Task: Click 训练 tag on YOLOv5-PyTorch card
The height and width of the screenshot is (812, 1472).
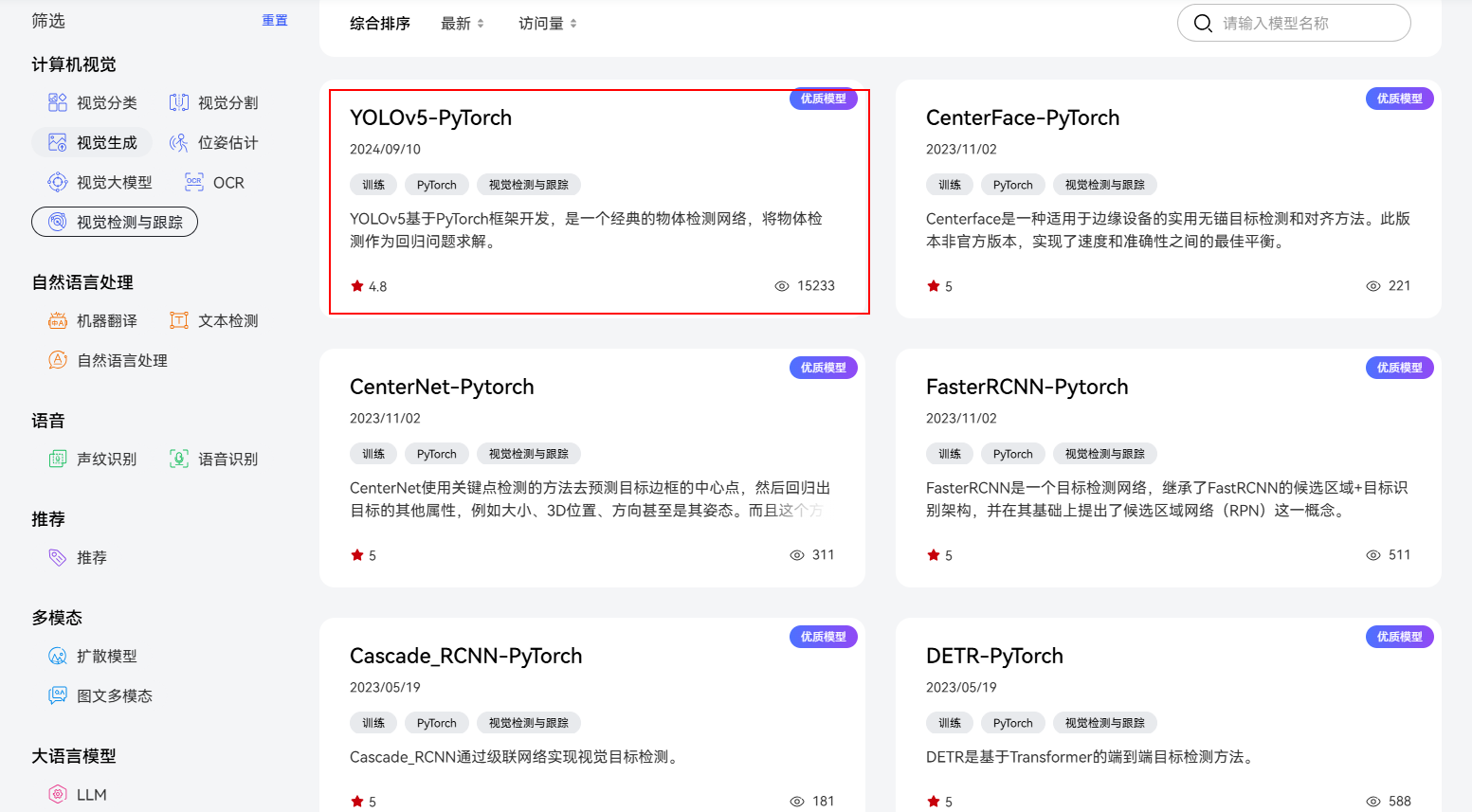Action: click(373, 185)
